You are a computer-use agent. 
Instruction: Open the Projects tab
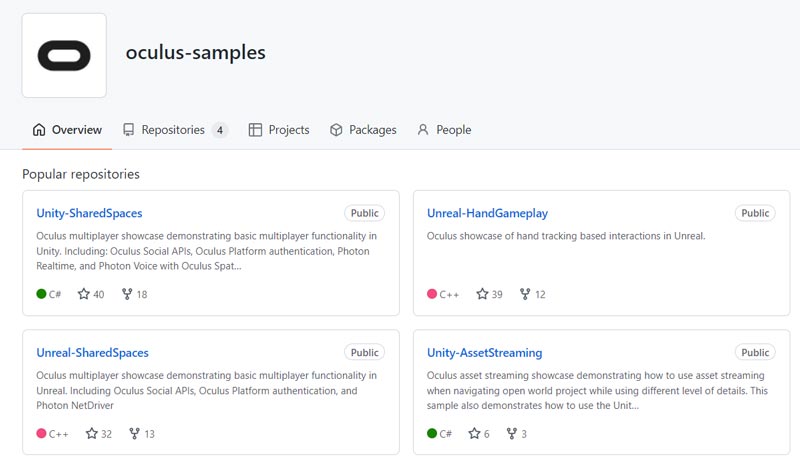point(279,130)
